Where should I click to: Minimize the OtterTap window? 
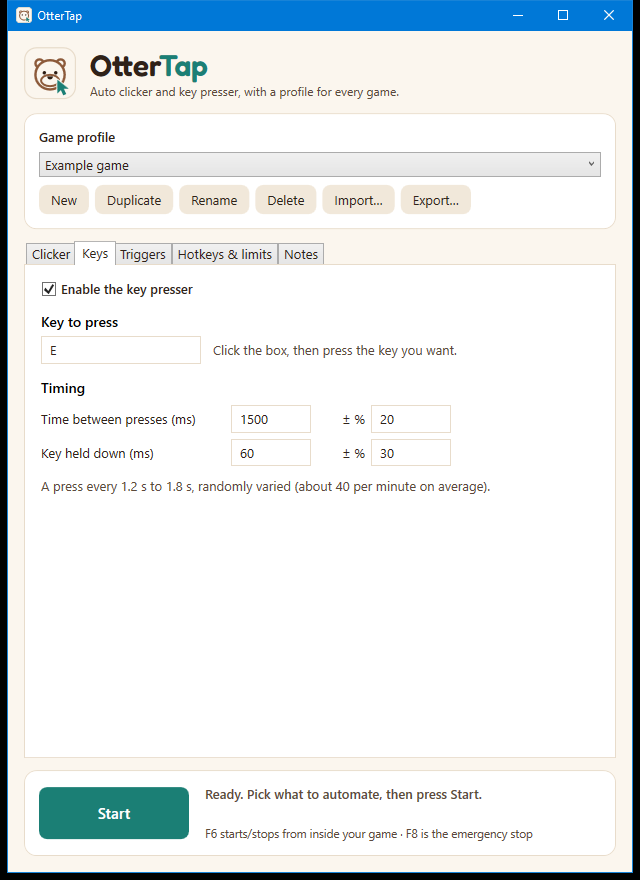click(x=518, y=15)
